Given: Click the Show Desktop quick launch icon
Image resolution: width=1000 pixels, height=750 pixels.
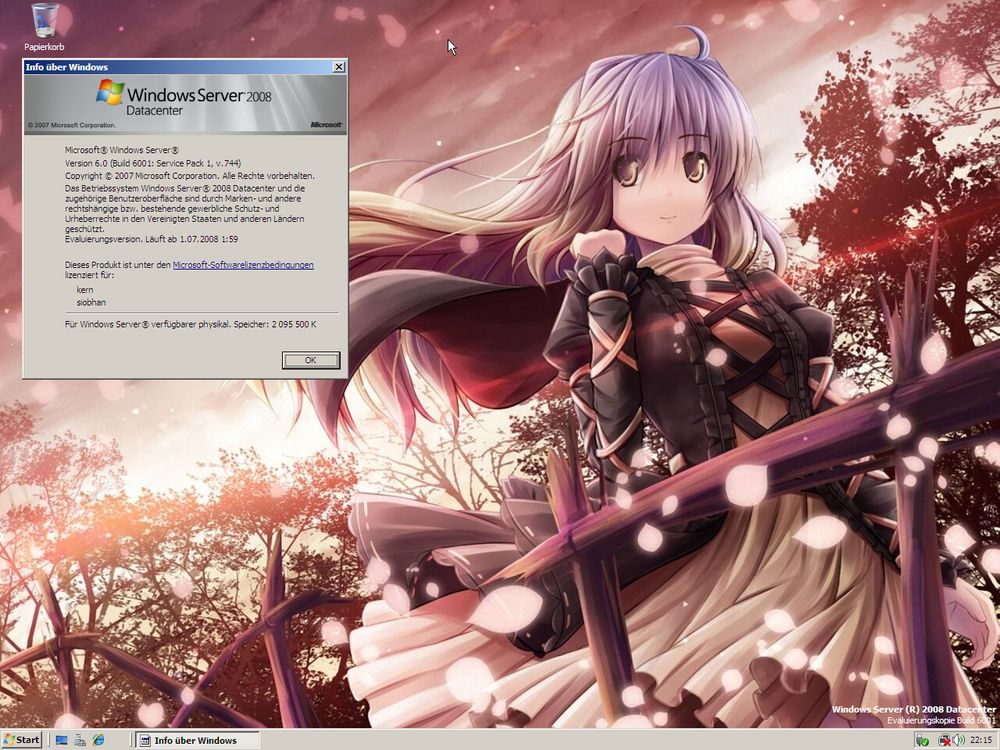Looking at the screenshot, I should tap(61, 740).
